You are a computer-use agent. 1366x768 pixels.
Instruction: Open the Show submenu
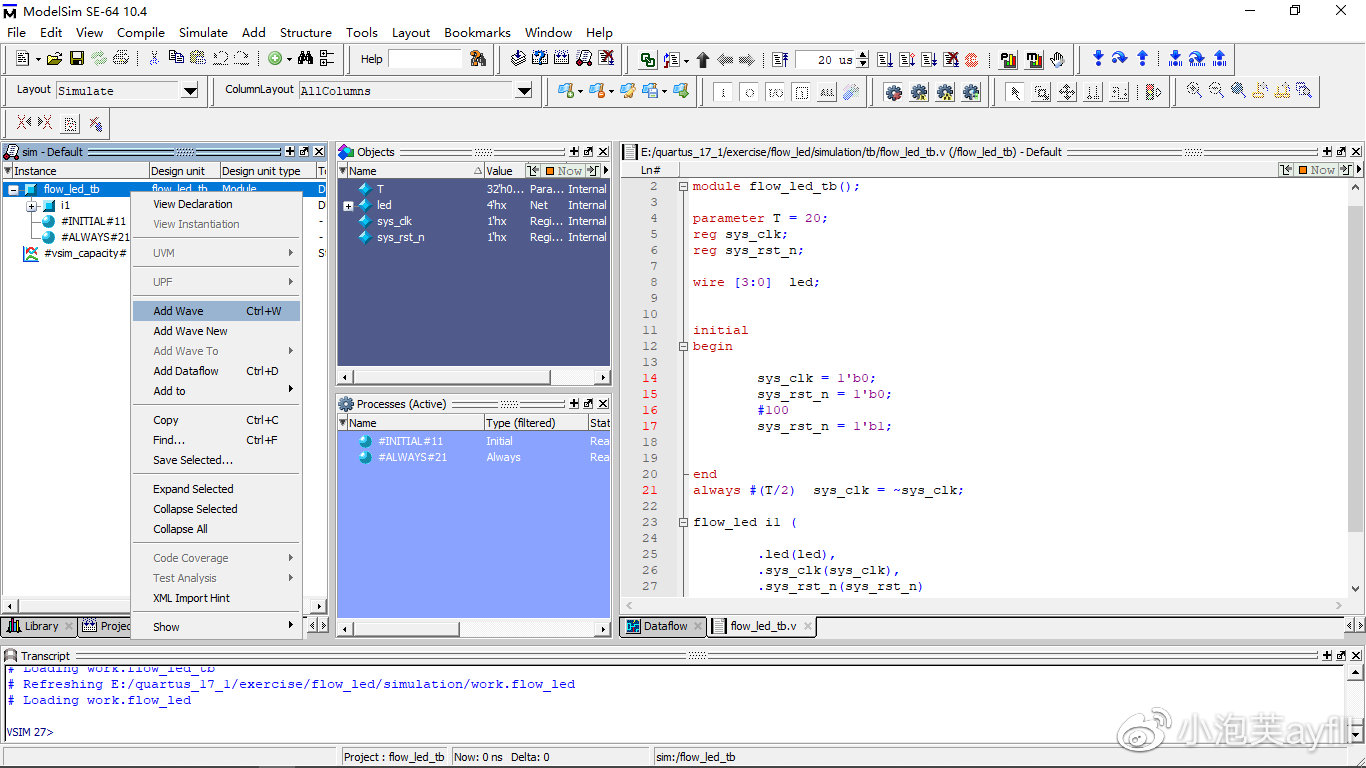coord(216,627)
